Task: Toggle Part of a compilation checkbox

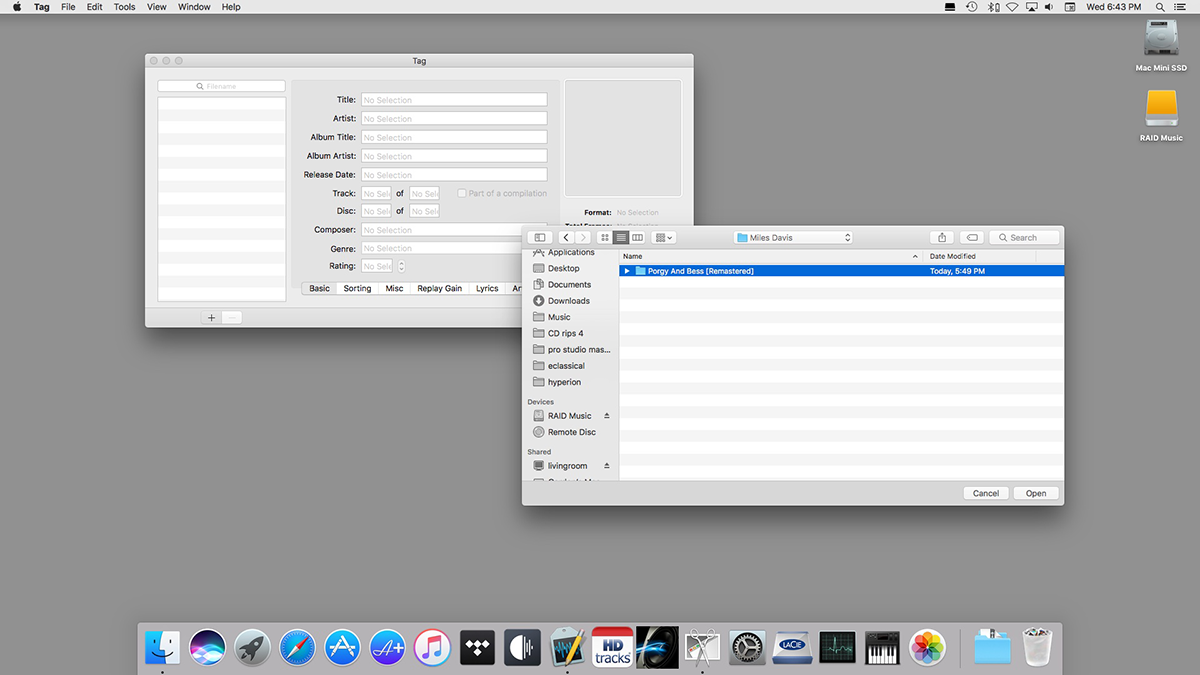Action: (x=462, y=193)
